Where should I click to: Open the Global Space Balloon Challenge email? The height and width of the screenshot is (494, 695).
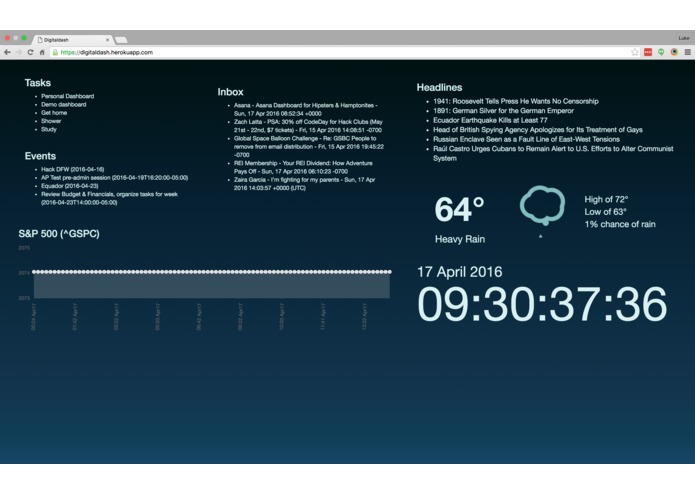point(308,147)
